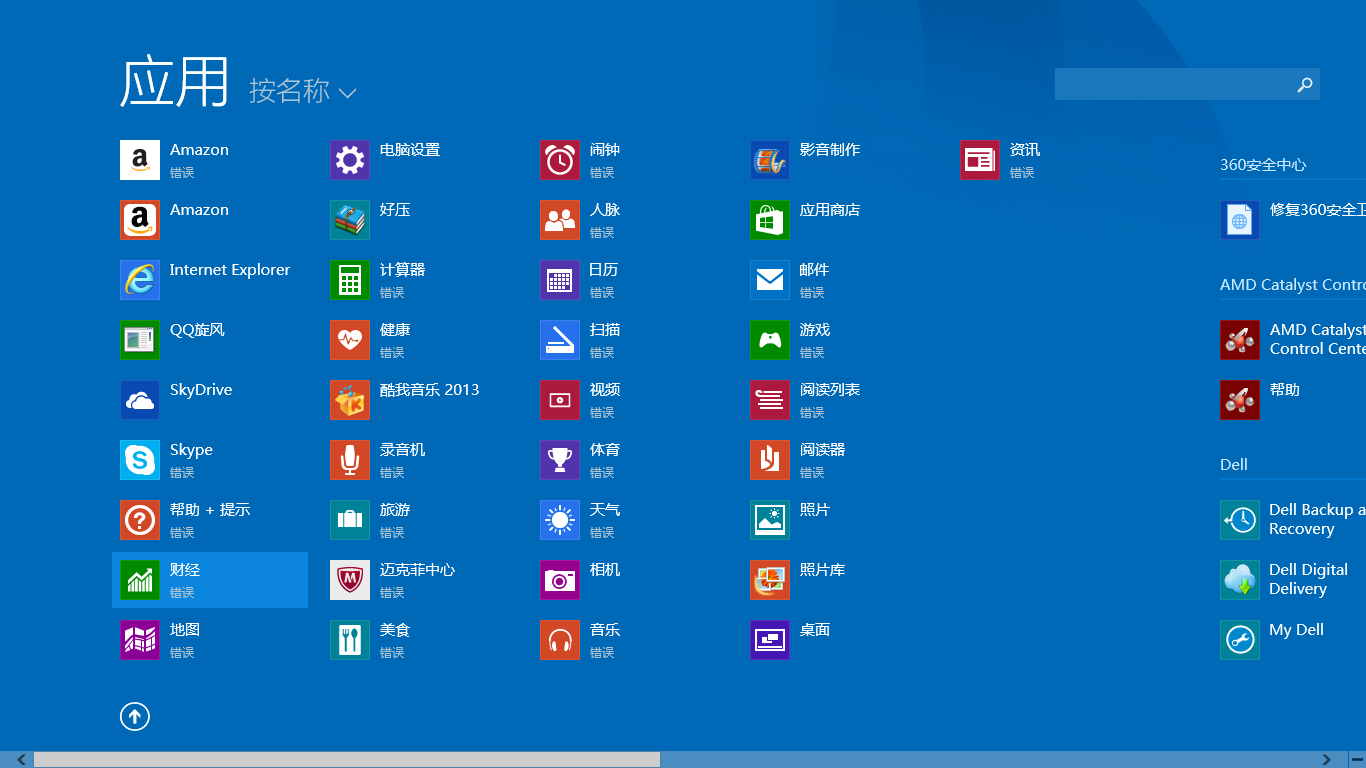Image resolution: width=1366 pixels, height=768 pixels.
Task: Open the 闹钟 alarm clock icon
Action: [560, 160]
